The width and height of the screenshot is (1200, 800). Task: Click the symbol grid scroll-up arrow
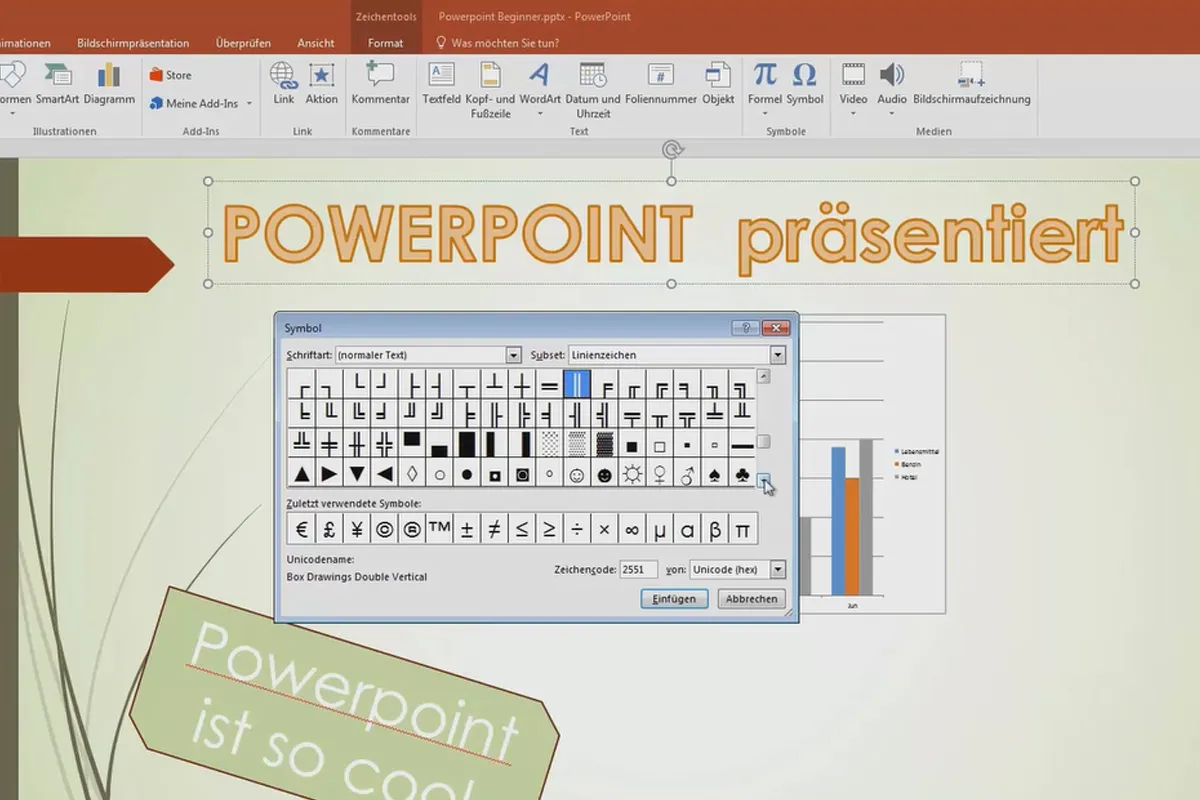coord(764,377)
